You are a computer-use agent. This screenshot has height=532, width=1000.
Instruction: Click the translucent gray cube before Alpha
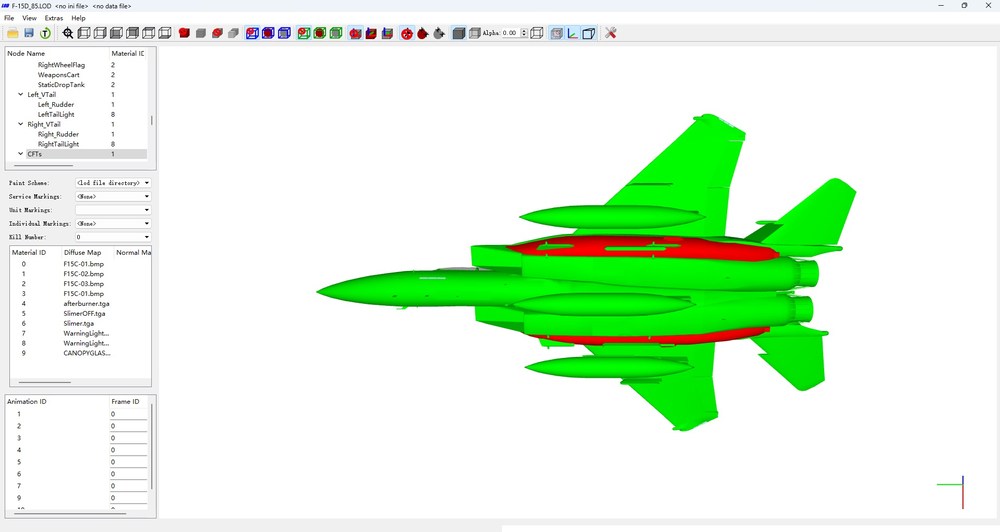click(x=474, y=33)
